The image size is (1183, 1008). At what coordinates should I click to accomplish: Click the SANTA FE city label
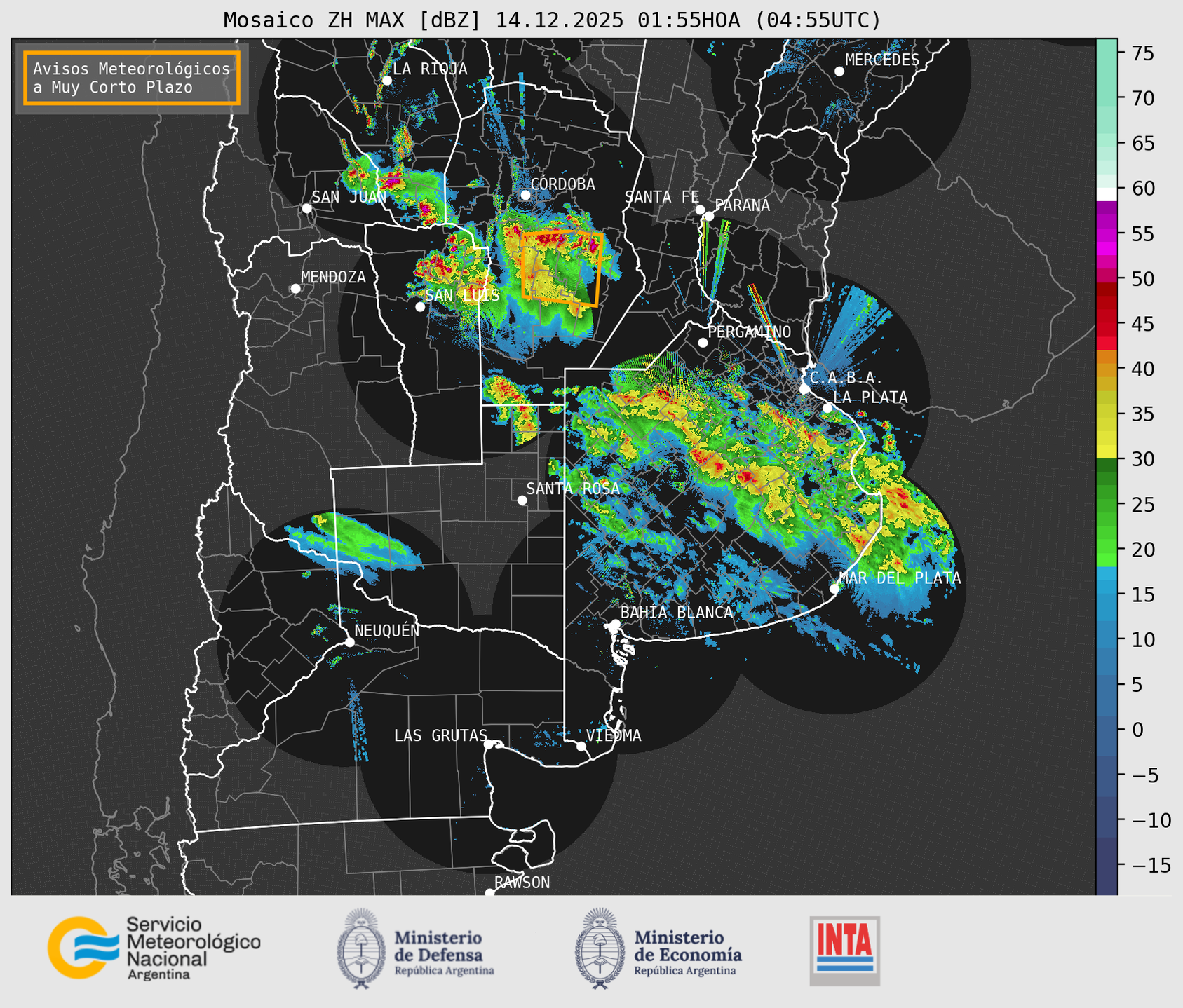[662, 197]
